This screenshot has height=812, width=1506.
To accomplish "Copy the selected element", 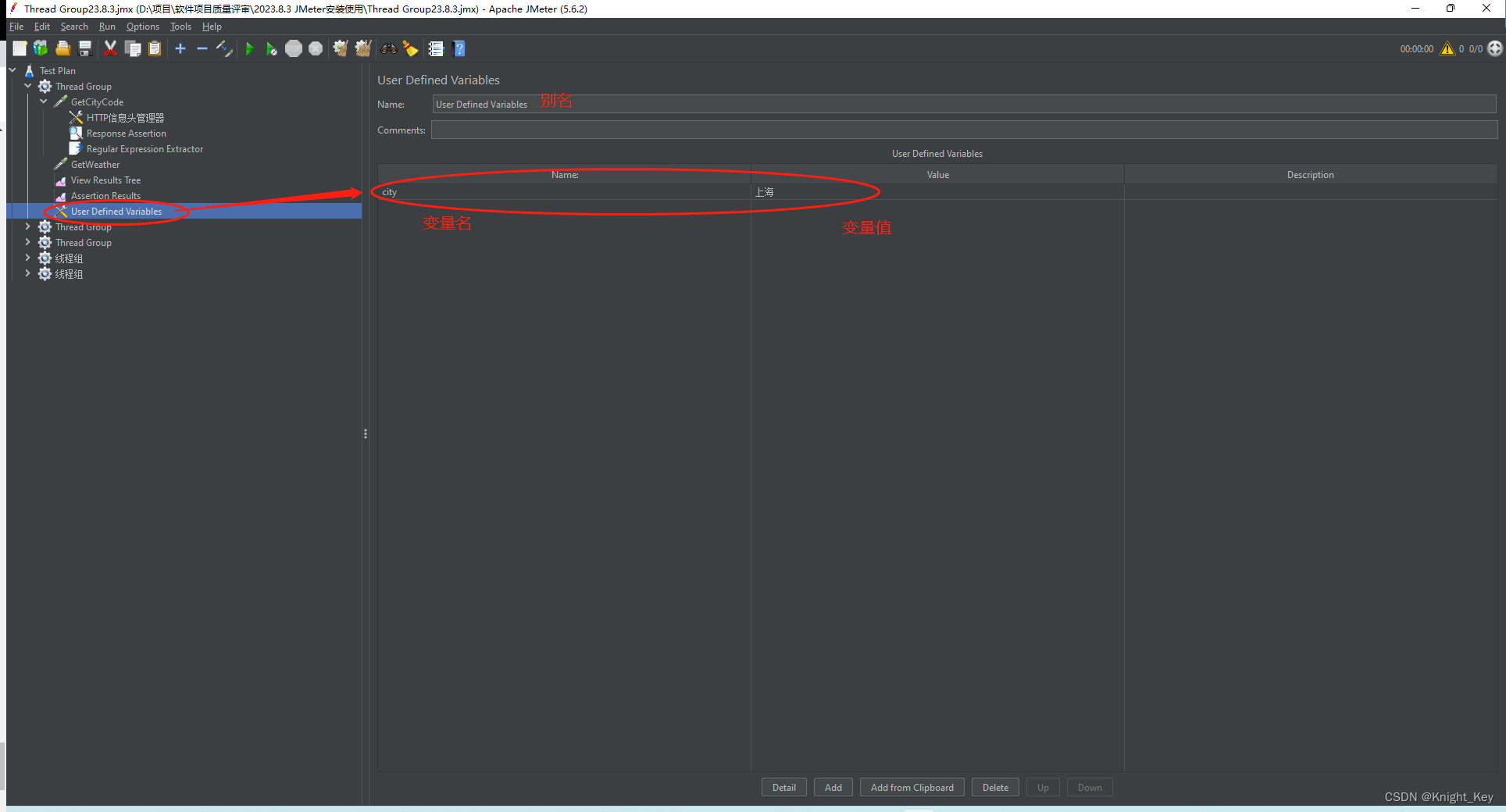I will click(x=133, y=48).
